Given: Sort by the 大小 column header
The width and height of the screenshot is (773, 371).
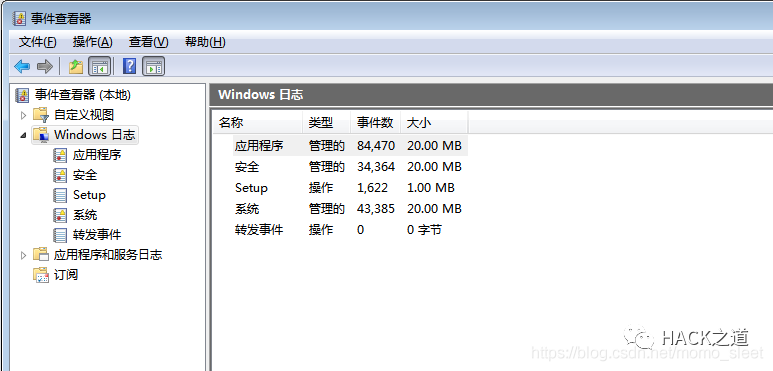Looking at the screenshot, I should click(434, 123).
